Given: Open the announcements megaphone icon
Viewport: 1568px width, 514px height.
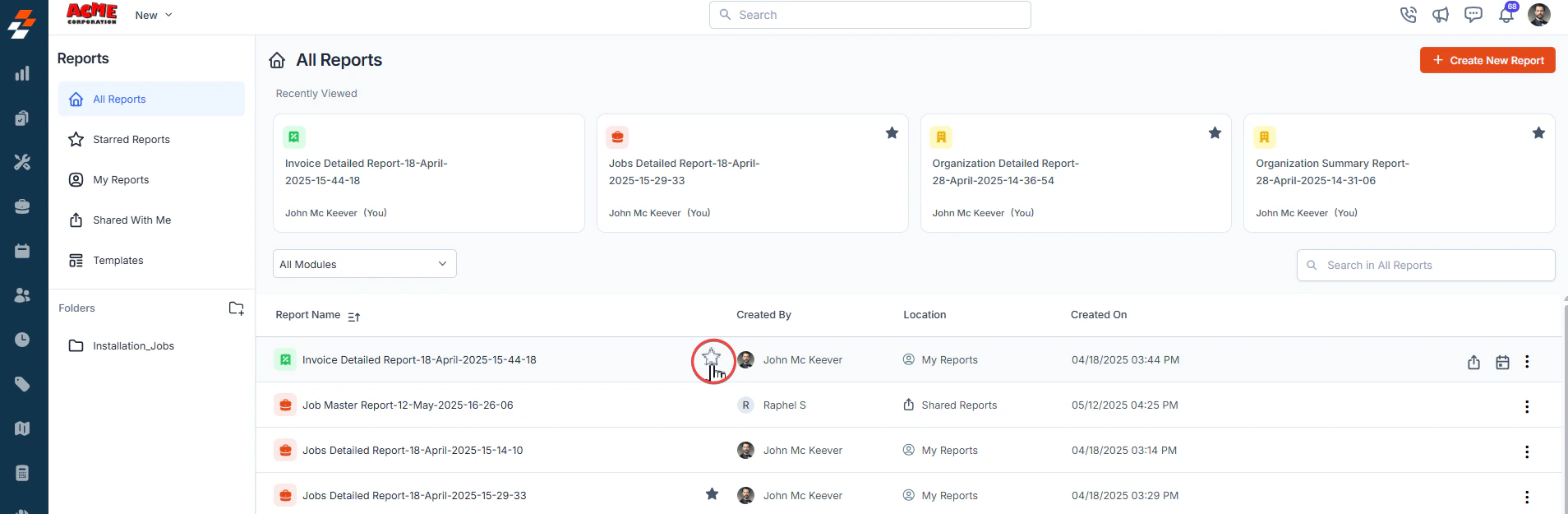Looking at the screenshot, I should [x=1441, y=15].
